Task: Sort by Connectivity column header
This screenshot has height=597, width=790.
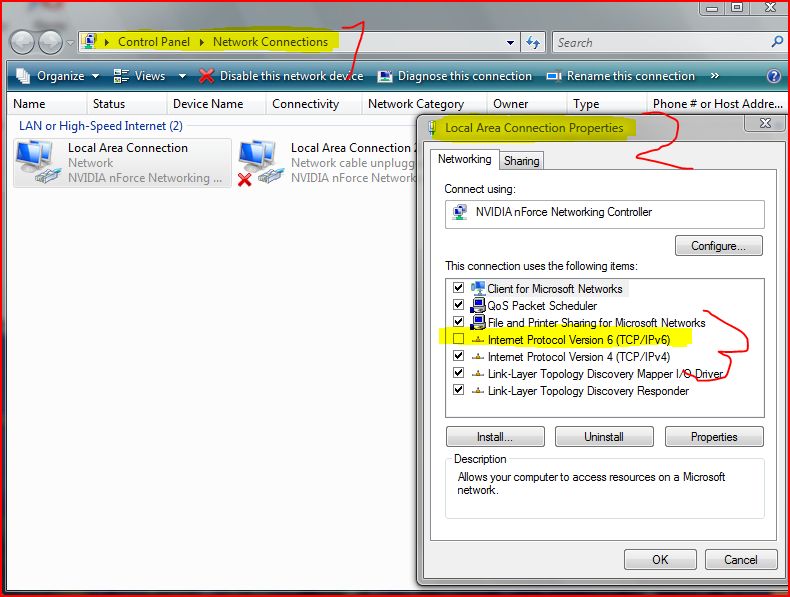Action: [314, 104]
